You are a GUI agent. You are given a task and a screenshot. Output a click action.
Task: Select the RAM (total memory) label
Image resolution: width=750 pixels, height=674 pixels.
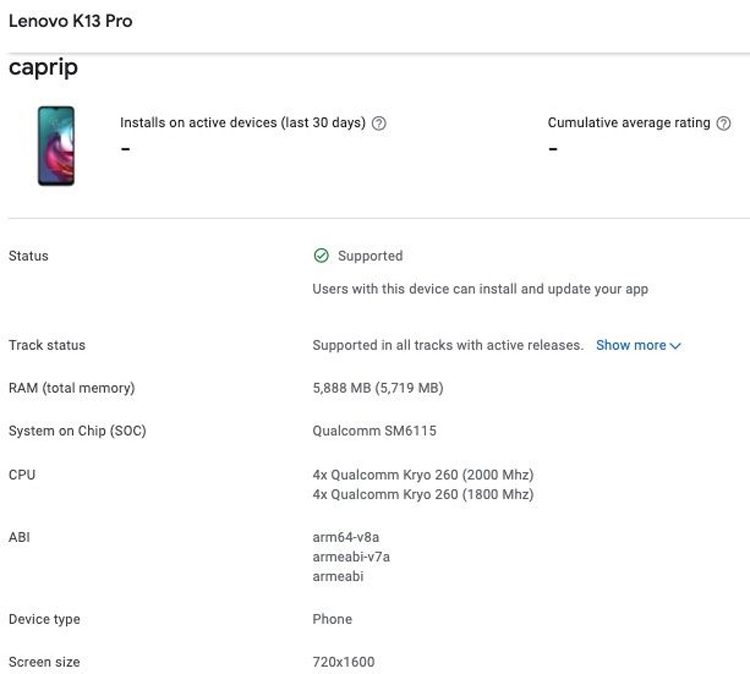(71, 388)
